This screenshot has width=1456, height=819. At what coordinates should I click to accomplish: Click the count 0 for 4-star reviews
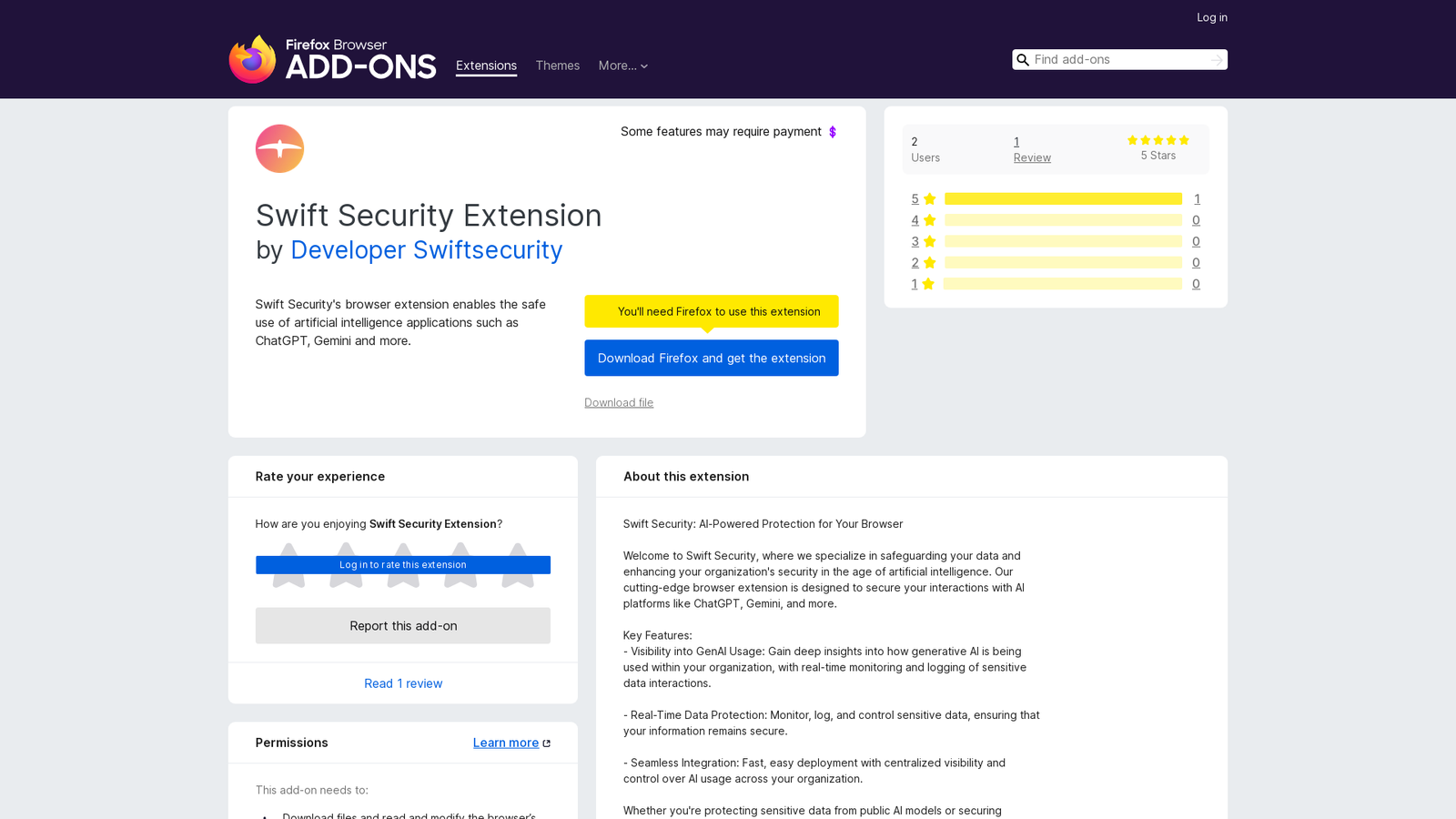pos(1196,220)
